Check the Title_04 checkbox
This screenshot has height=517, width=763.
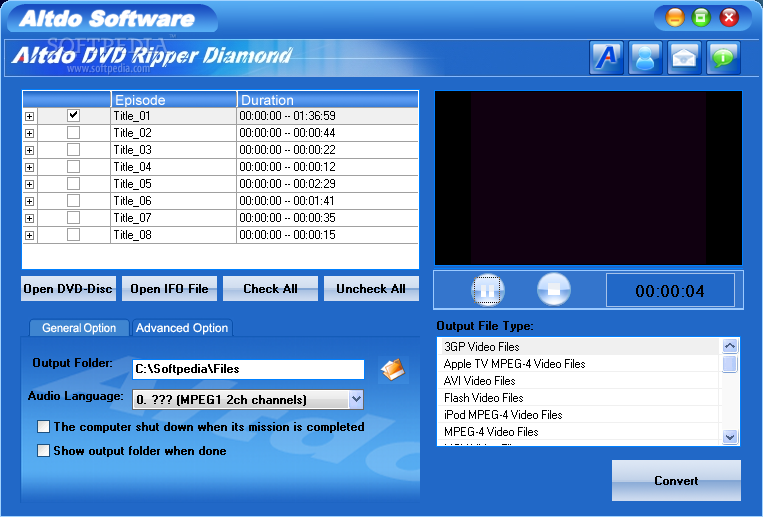73,166
